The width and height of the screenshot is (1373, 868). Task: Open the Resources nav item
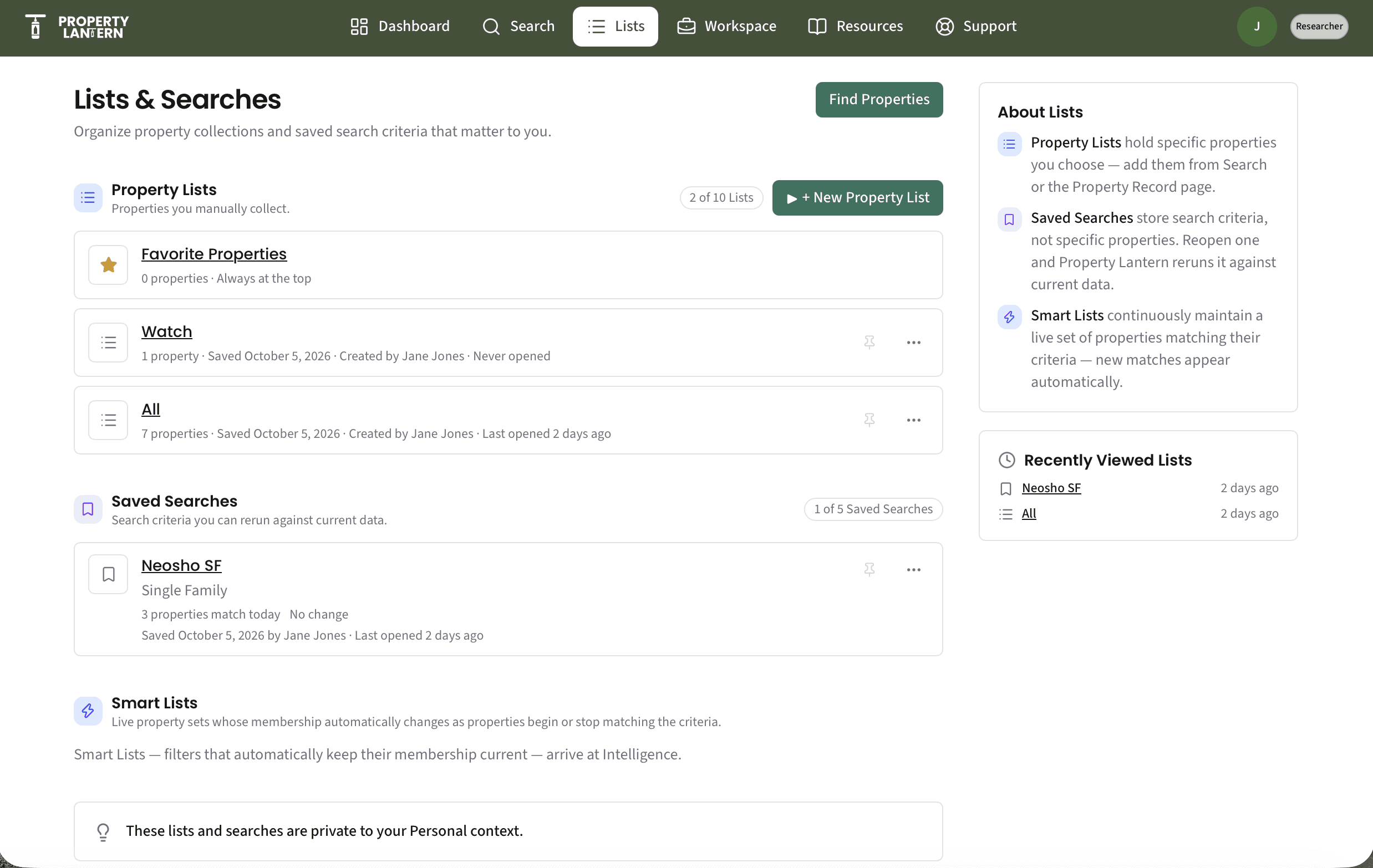pos(855,26)
